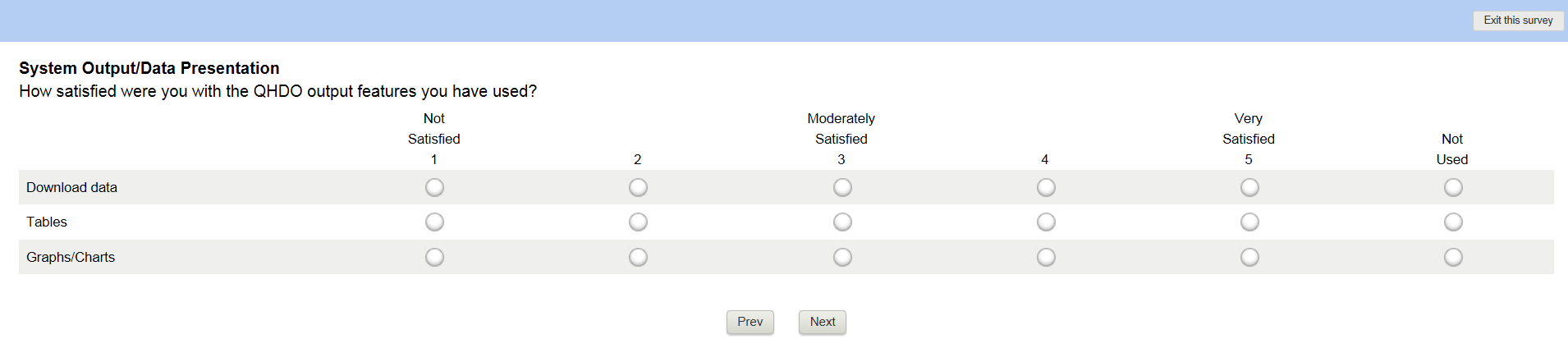The height and width of the screenshot is (339, 1568).
Task: Select rating 2 for Graphs/Charts
Action: (638, 258)
